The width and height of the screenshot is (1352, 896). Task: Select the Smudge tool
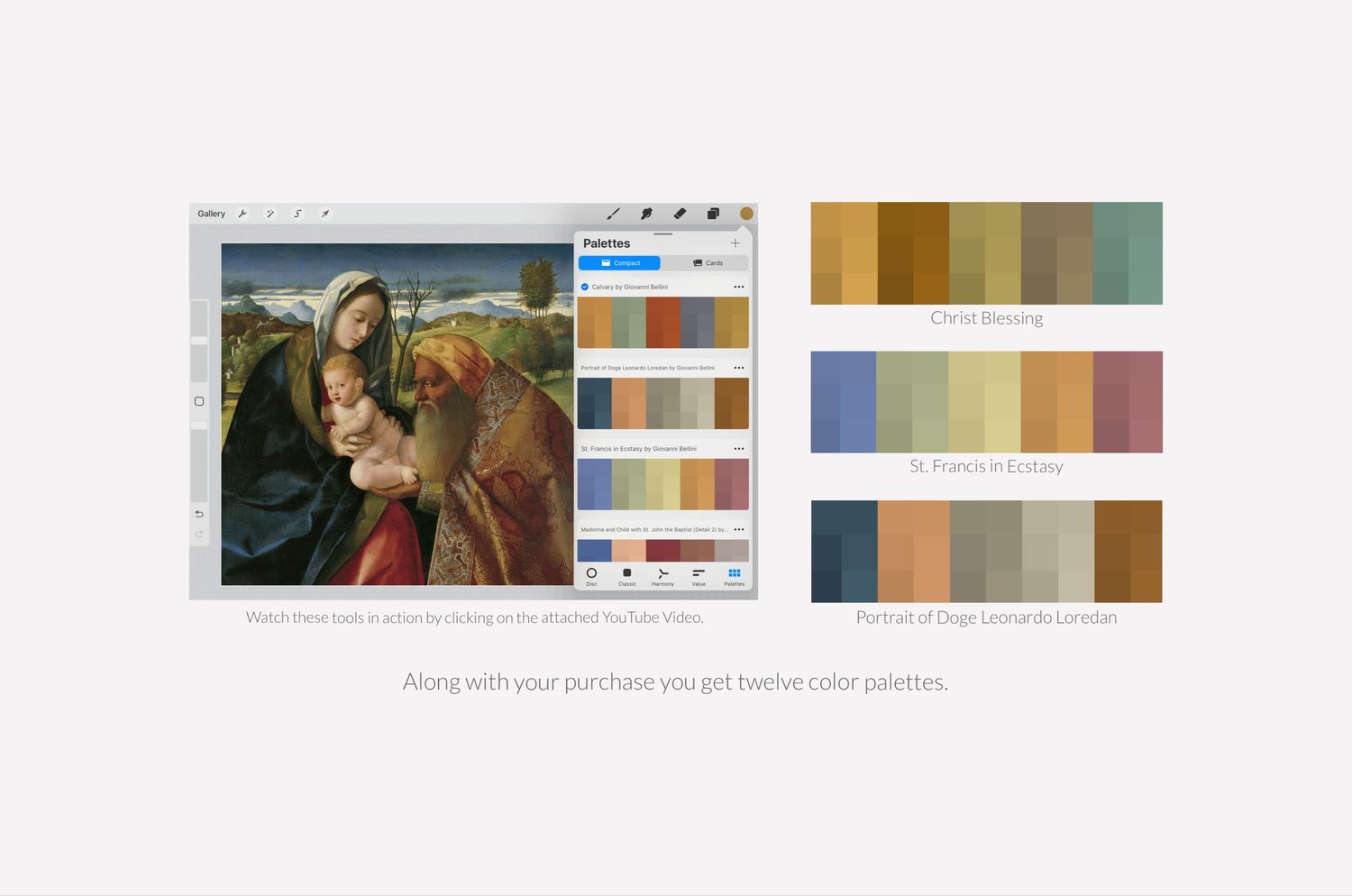646,214
